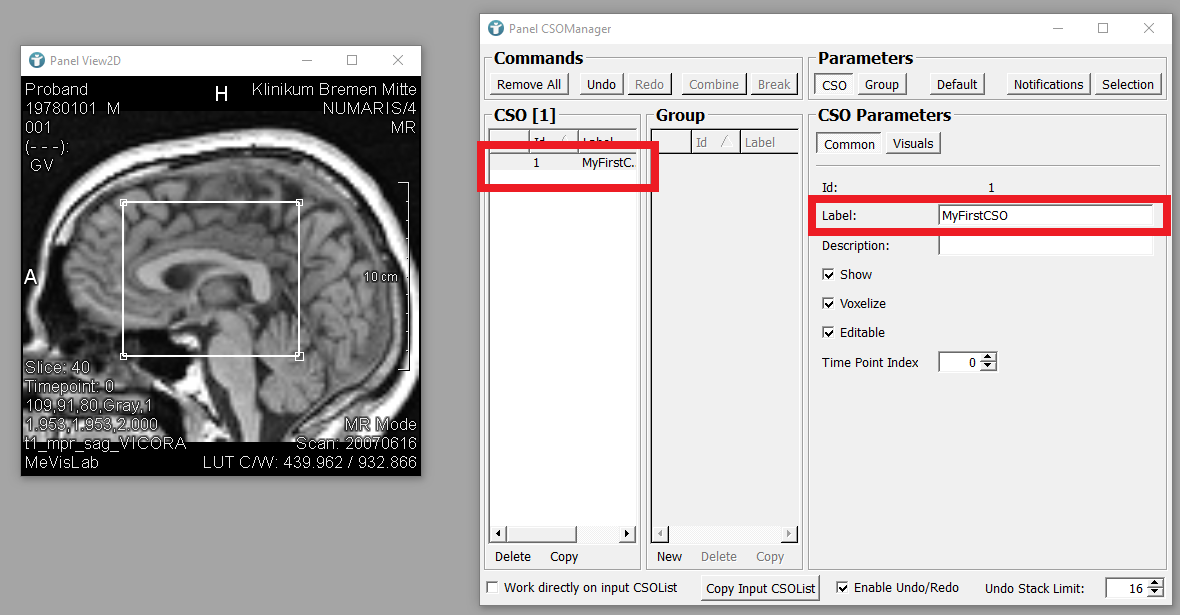Click the Undo Stack Limit down arrow
The image size is (1180, 615).
tap(1155, 593)
